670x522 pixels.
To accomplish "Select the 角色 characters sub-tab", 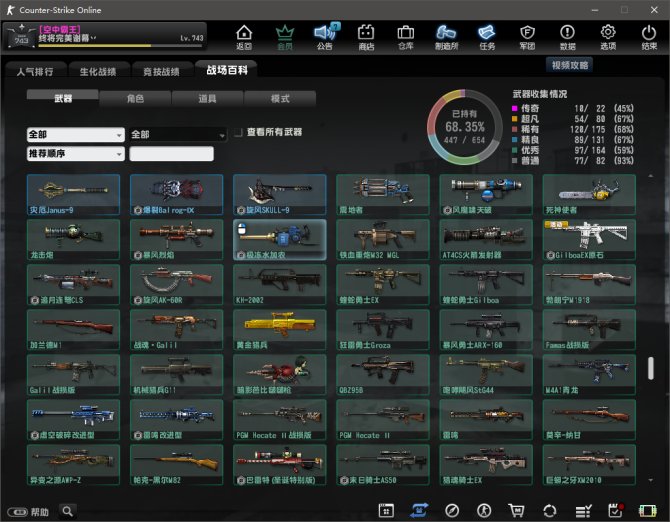I will [x=135, y=98].
